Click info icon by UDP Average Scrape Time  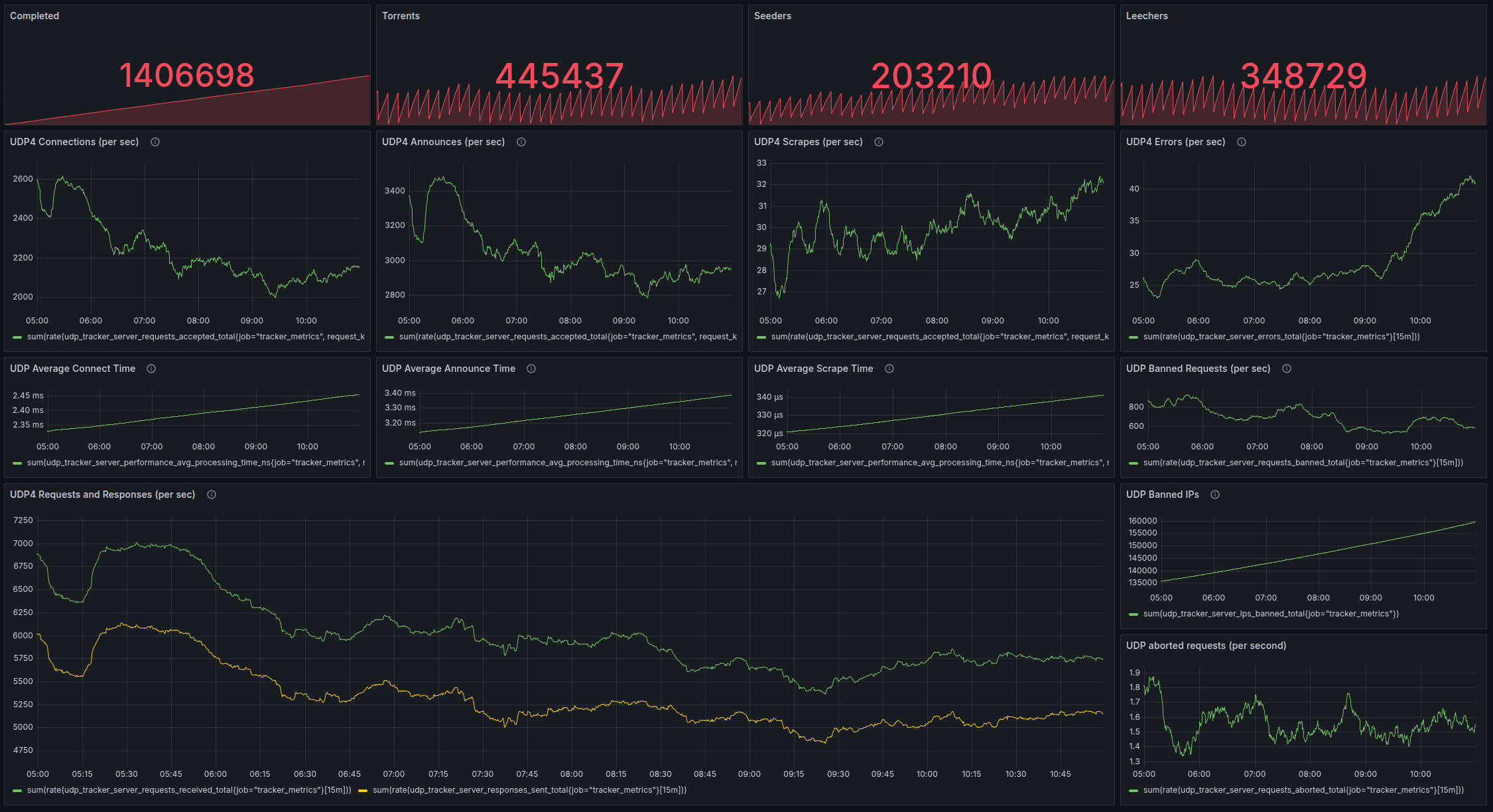click(x=889, y=369)
